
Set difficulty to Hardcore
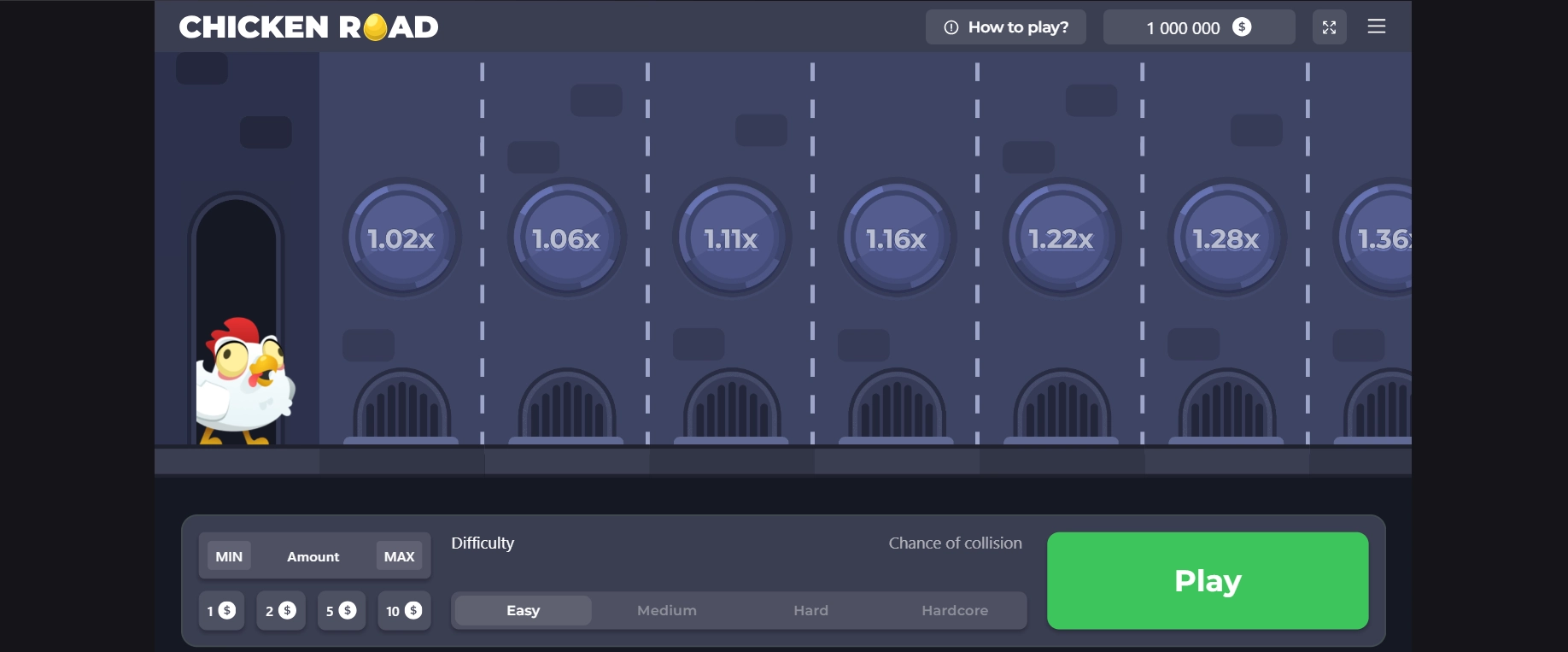954,610
